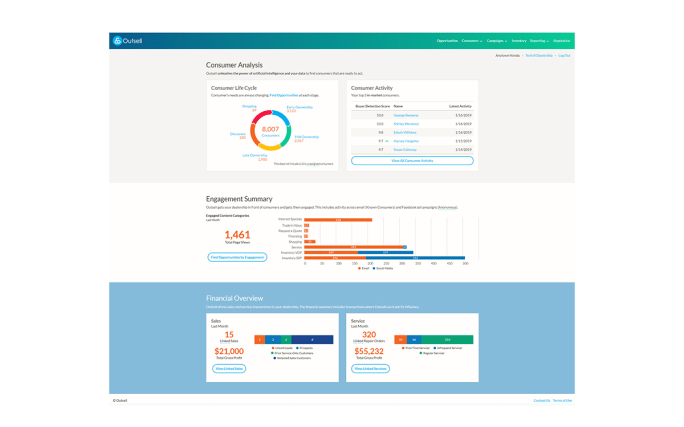Toggle the Email legend entry in chart
The width and height of the screenshot is (684, 427).
click(x=364, y=268)
